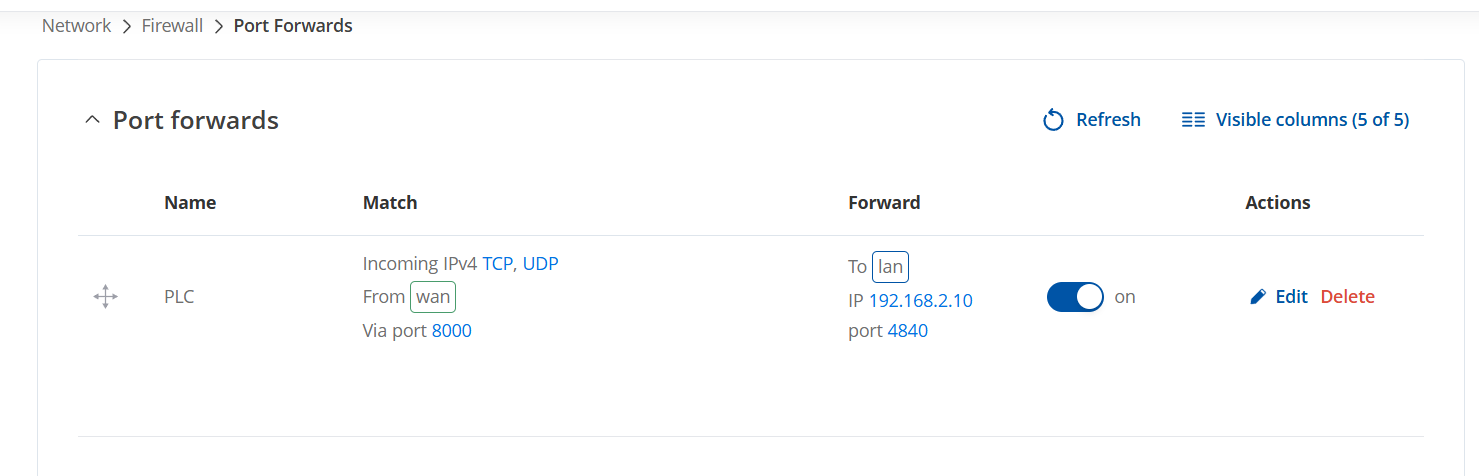Click the wan zone badge

[x=433, y=297]
